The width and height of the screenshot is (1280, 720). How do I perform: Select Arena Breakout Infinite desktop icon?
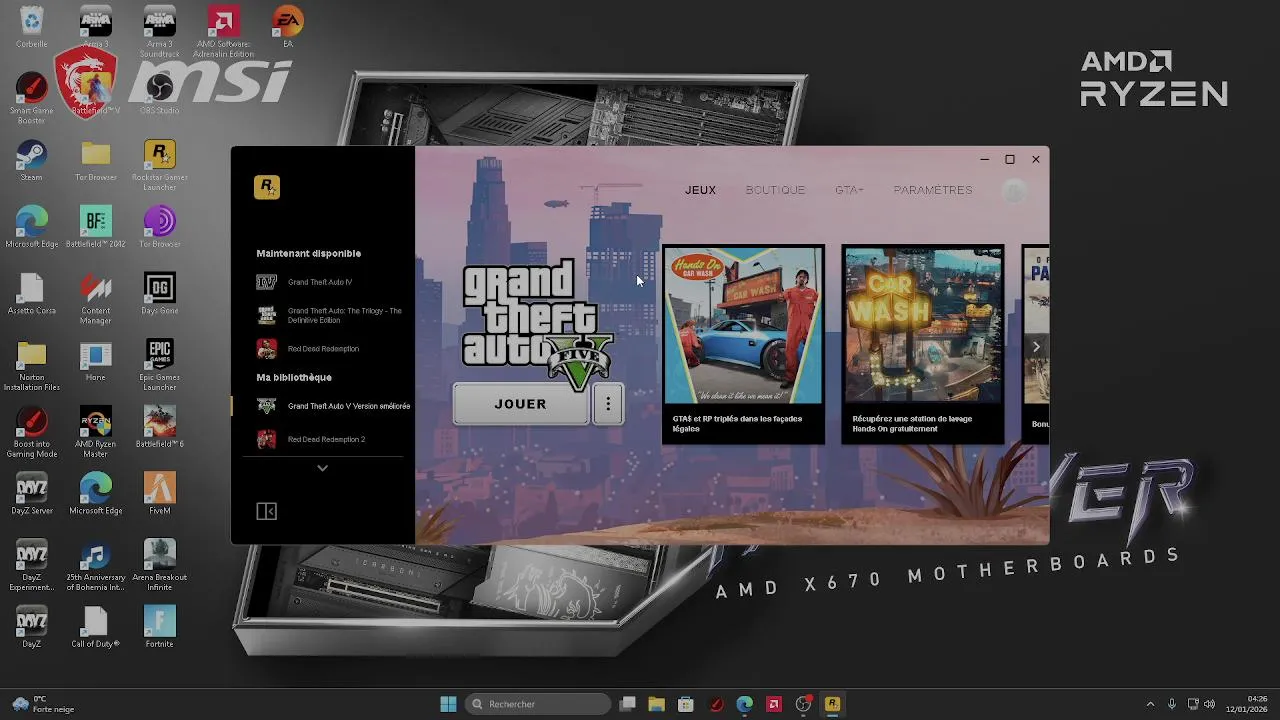click(160, 565)
